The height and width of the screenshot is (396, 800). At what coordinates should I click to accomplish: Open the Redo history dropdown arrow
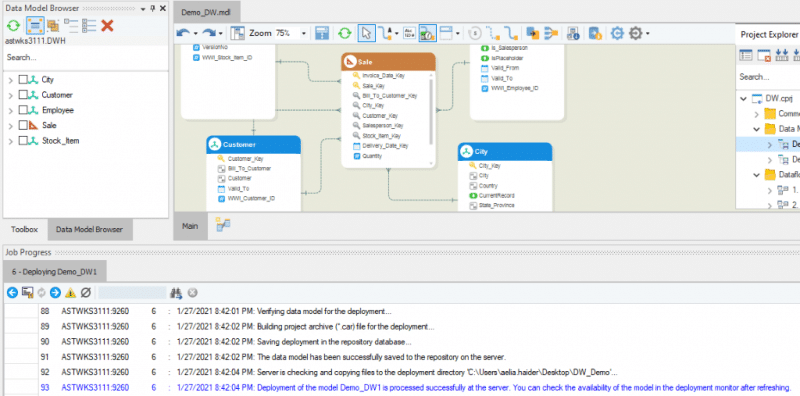[220, 34]
